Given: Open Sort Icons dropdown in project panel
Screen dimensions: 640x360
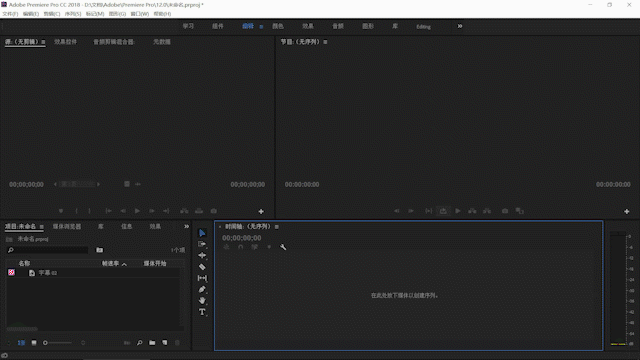Looking at the screenshot, I should click(x=83, y=343).
